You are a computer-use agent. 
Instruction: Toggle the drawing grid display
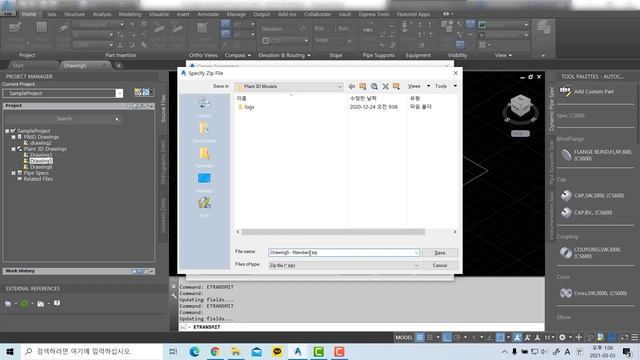(x=420, y=337)
